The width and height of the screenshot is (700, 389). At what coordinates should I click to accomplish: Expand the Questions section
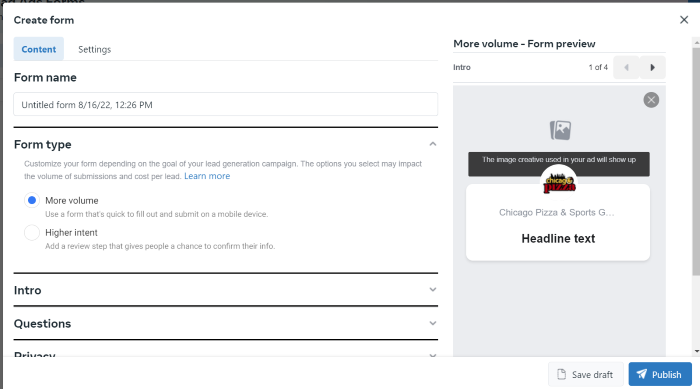point(433,323)
